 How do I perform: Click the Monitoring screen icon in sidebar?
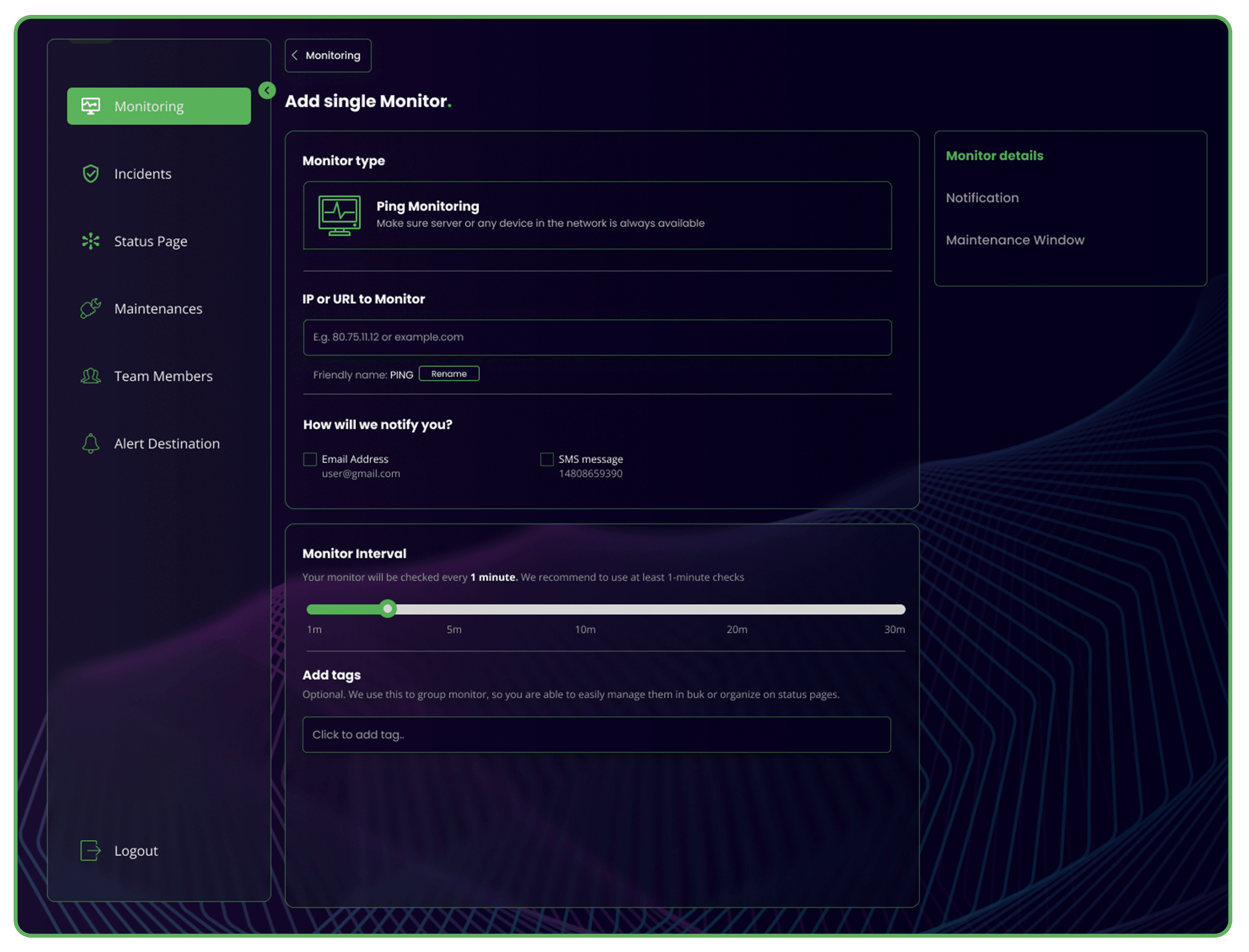point(91,106)
